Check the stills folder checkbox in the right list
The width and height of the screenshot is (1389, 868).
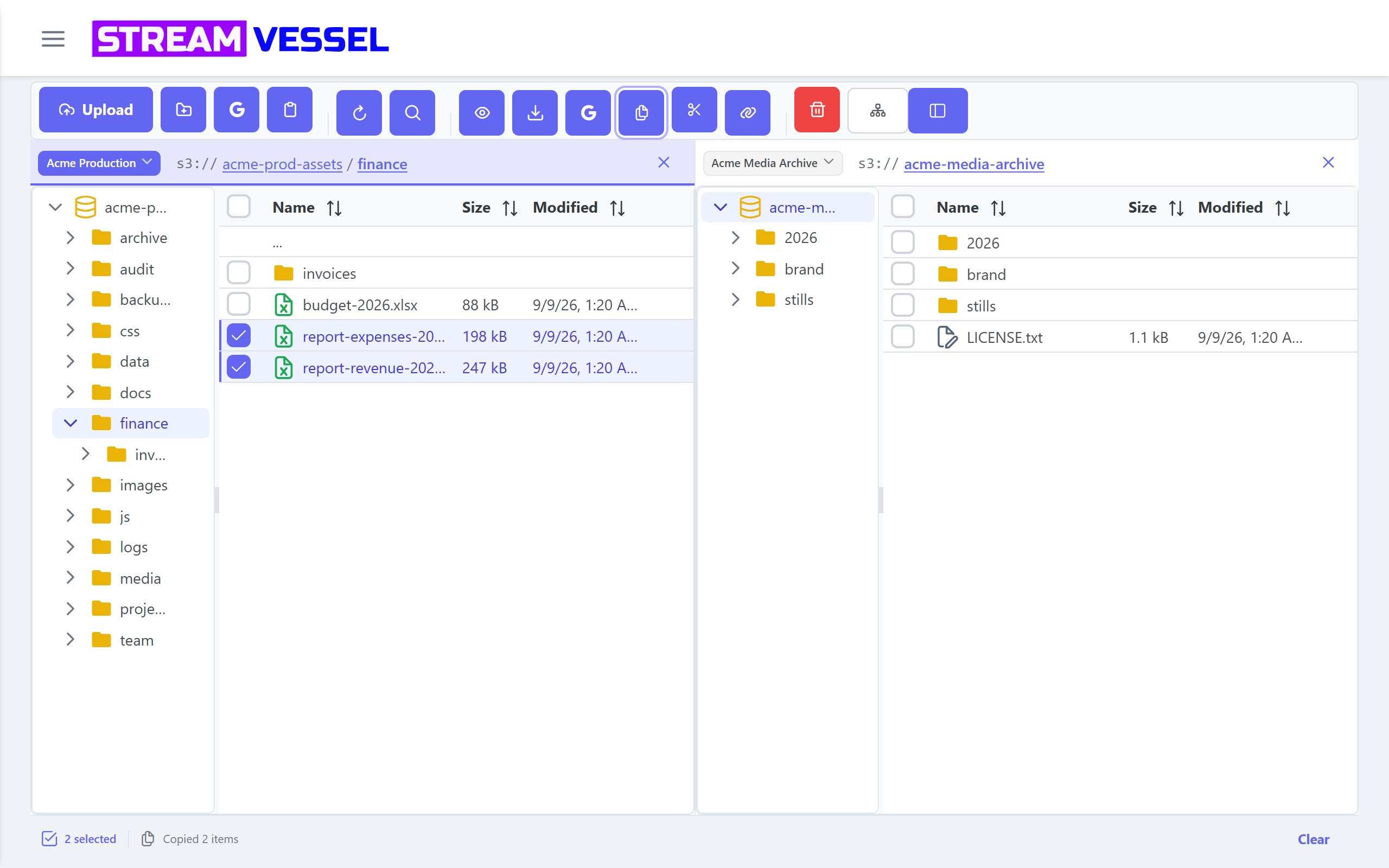point(903,305)
